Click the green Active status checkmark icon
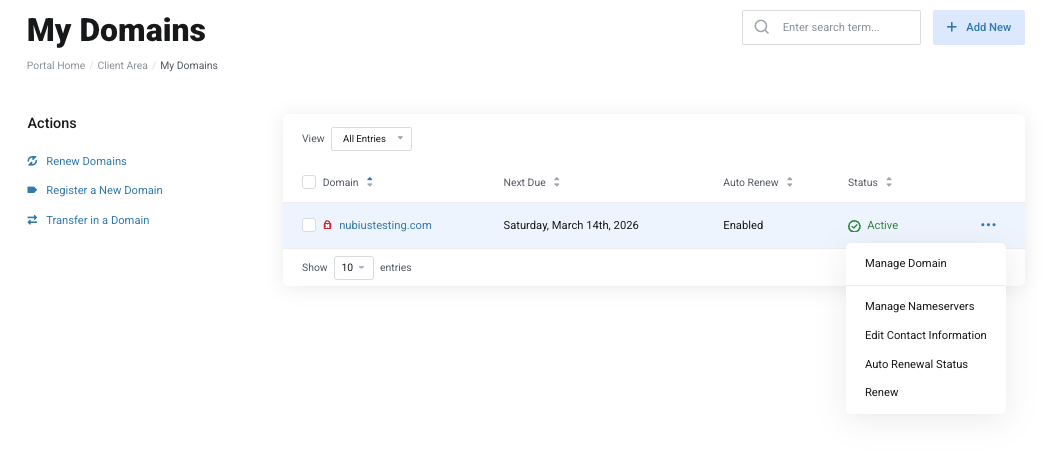This screenshot has height=469, width=1063. (854, 226)
